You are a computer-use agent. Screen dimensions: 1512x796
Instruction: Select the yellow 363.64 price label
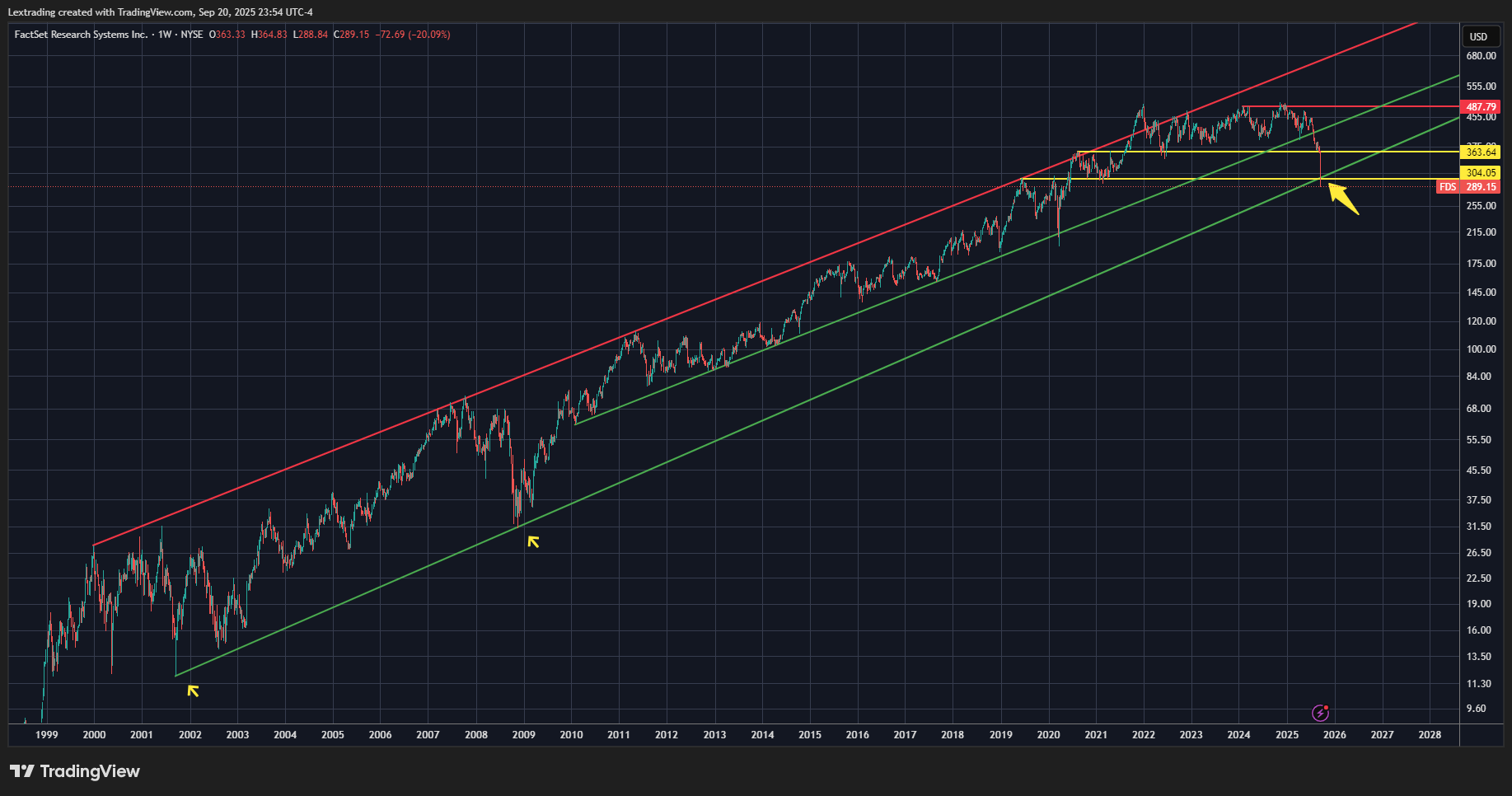coord(1480,152)
